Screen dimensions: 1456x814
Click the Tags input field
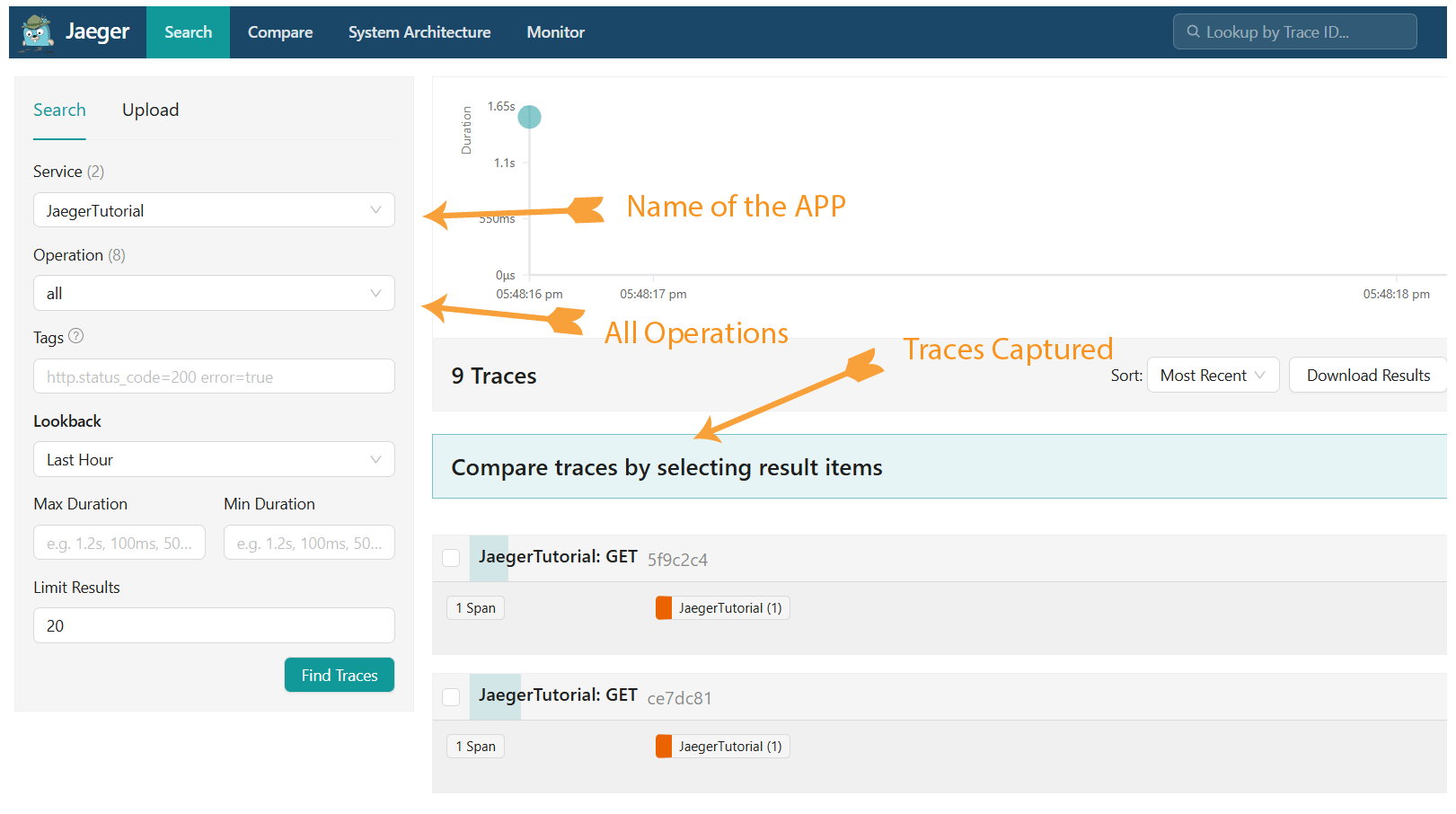click(214, 376)
